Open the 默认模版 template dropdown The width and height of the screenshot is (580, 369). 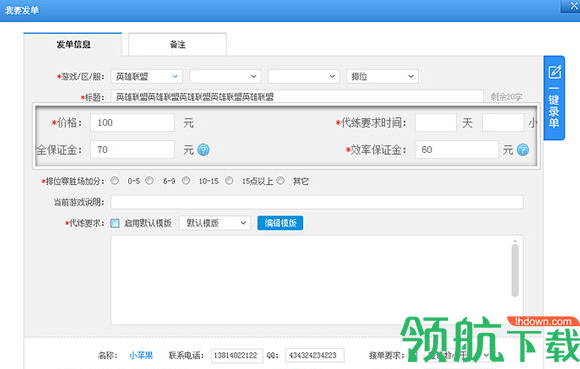pyautogui.click(x=215, y=223)
